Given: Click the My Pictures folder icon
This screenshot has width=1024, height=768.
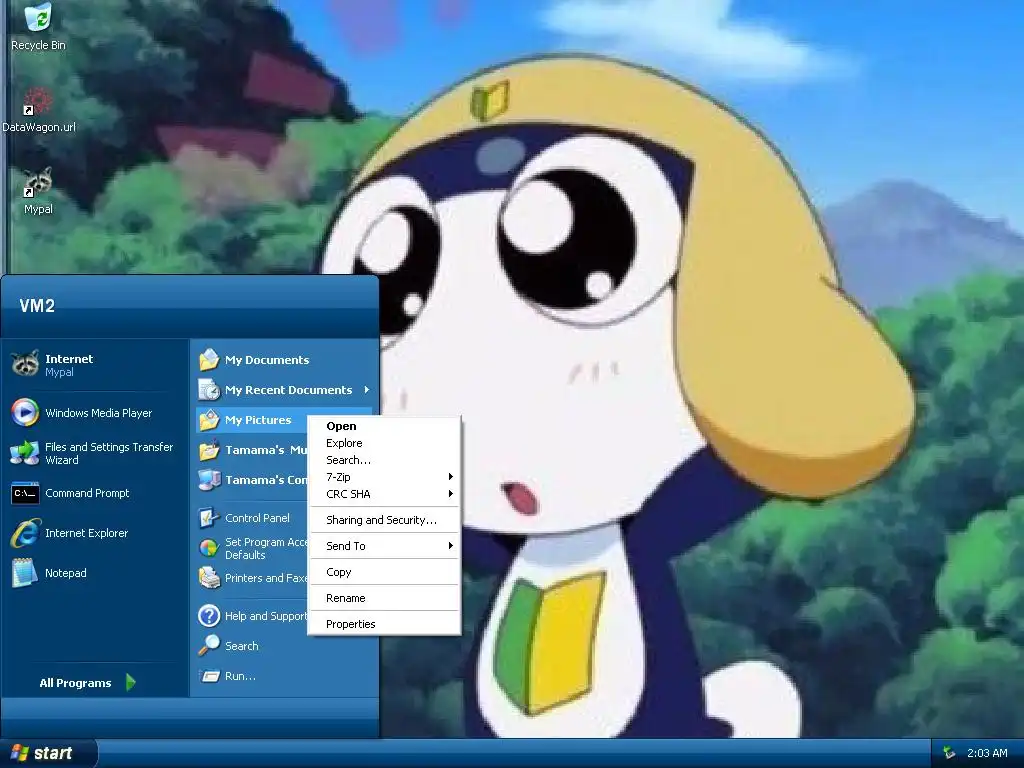Looking at the screenshot, I should (209, 420).
